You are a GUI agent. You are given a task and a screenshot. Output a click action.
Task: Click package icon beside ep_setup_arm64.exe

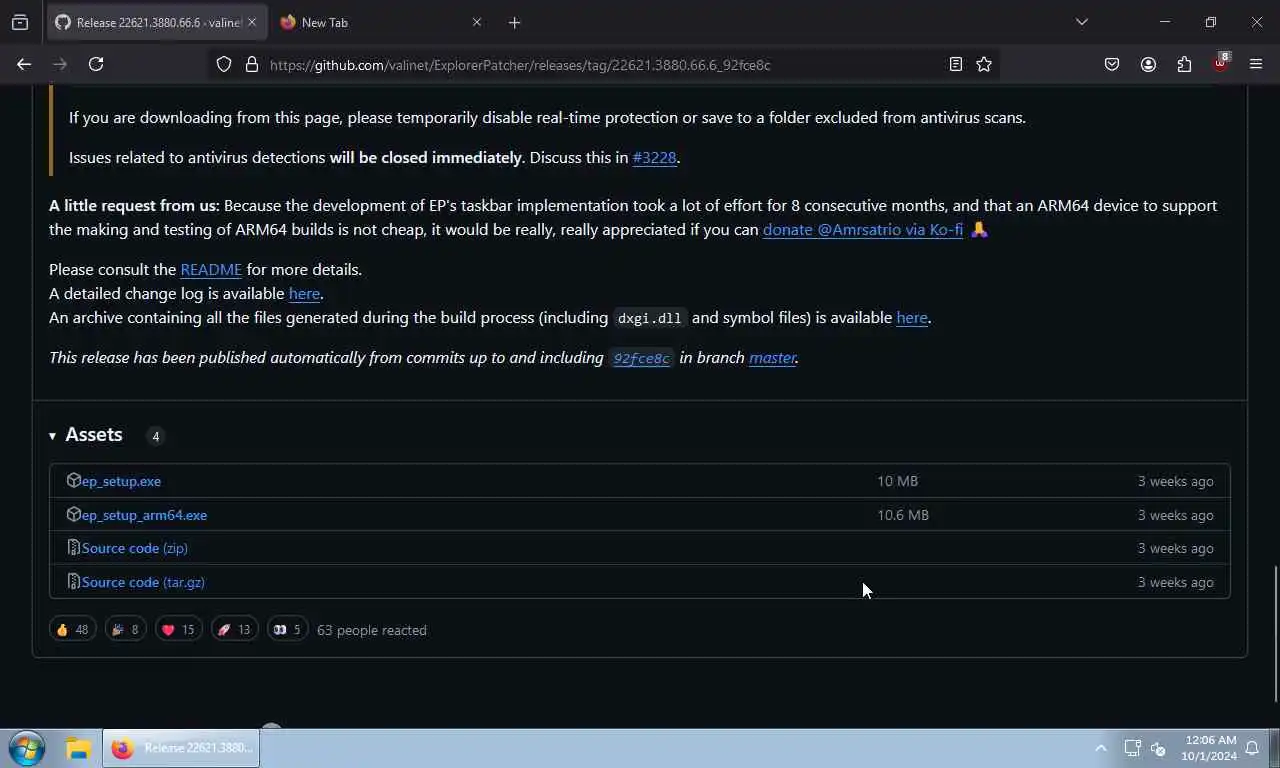click(x=73, y=515)
